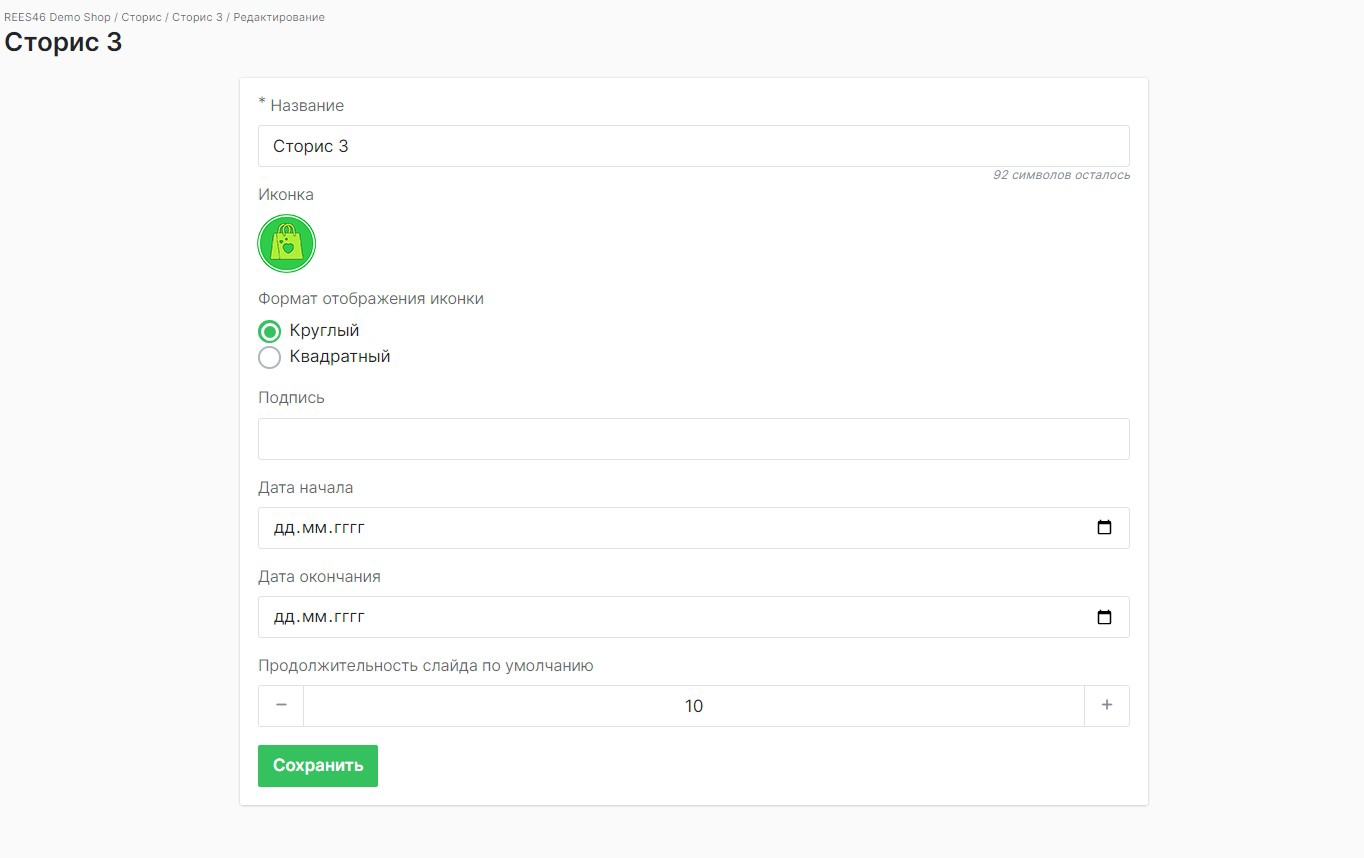Image resolution: width=1364 pixels, height=858 pixels.
Task: Click the Сторис 3 breadcrumb link
Action: click(197, 17)
